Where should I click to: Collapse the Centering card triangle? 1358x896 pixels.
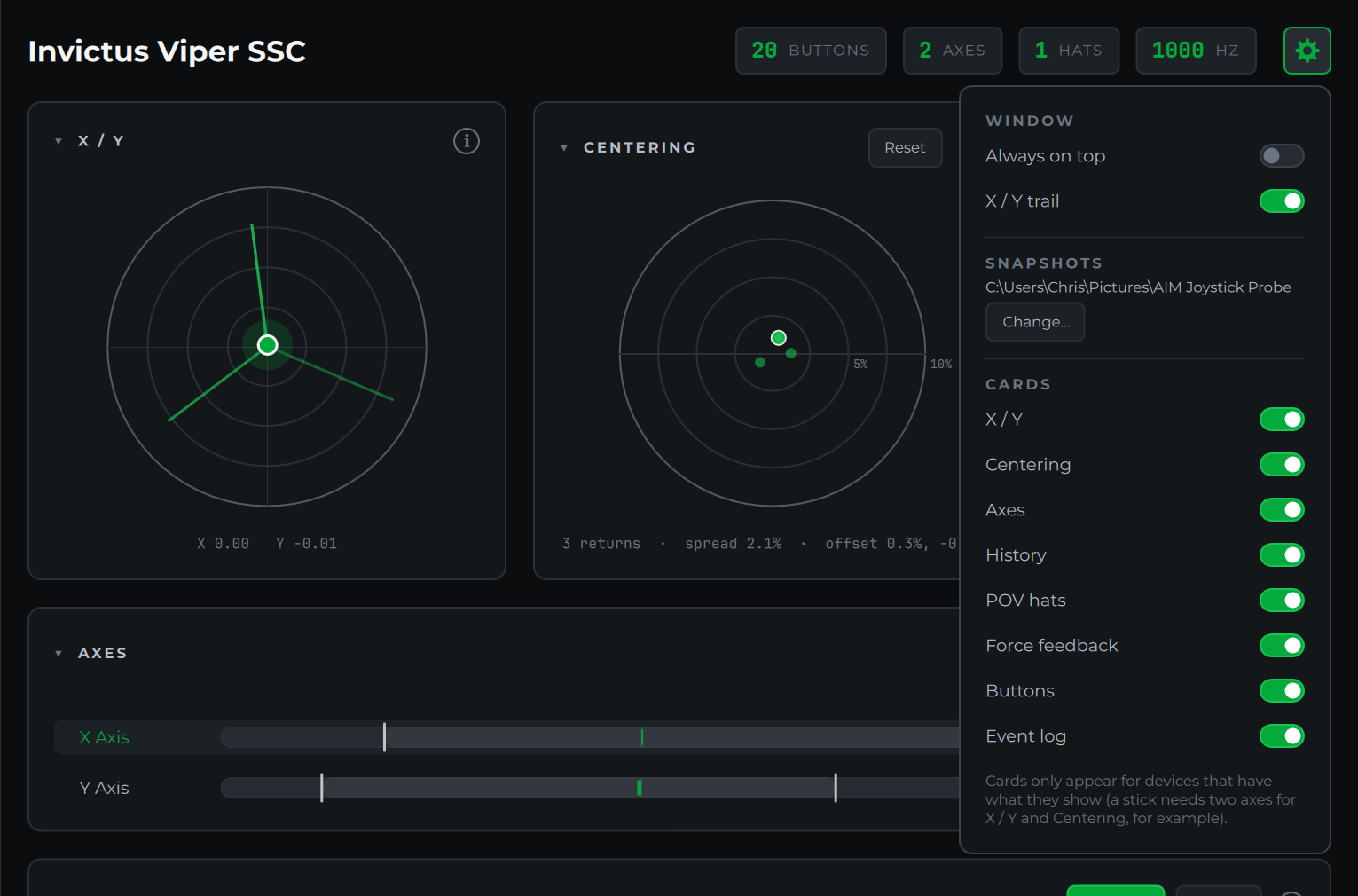tap(564, 148)
